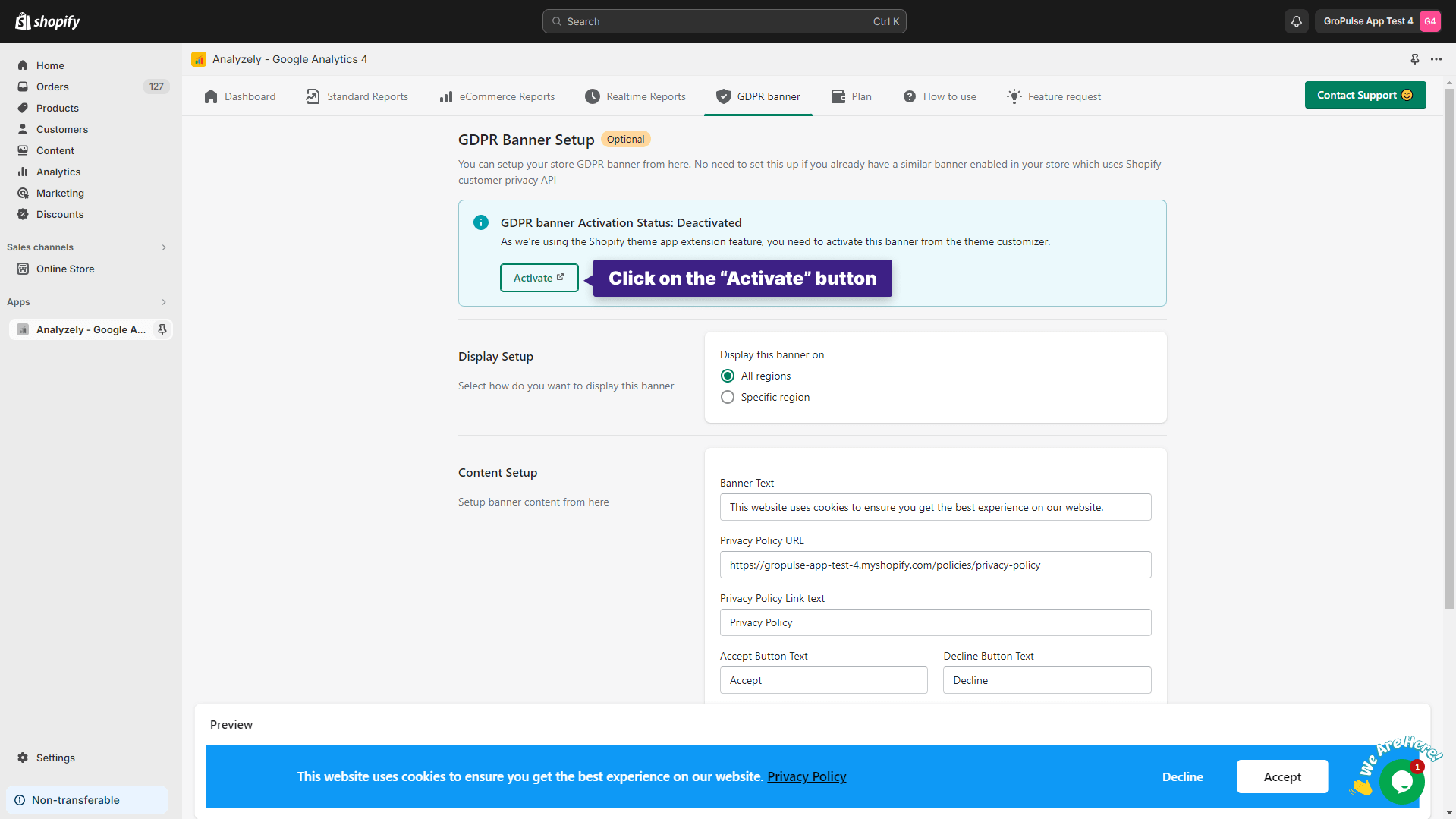Click the Shopify logo
The width and height of the screenshot is (1456, 819).
click(x=47, y=21)
